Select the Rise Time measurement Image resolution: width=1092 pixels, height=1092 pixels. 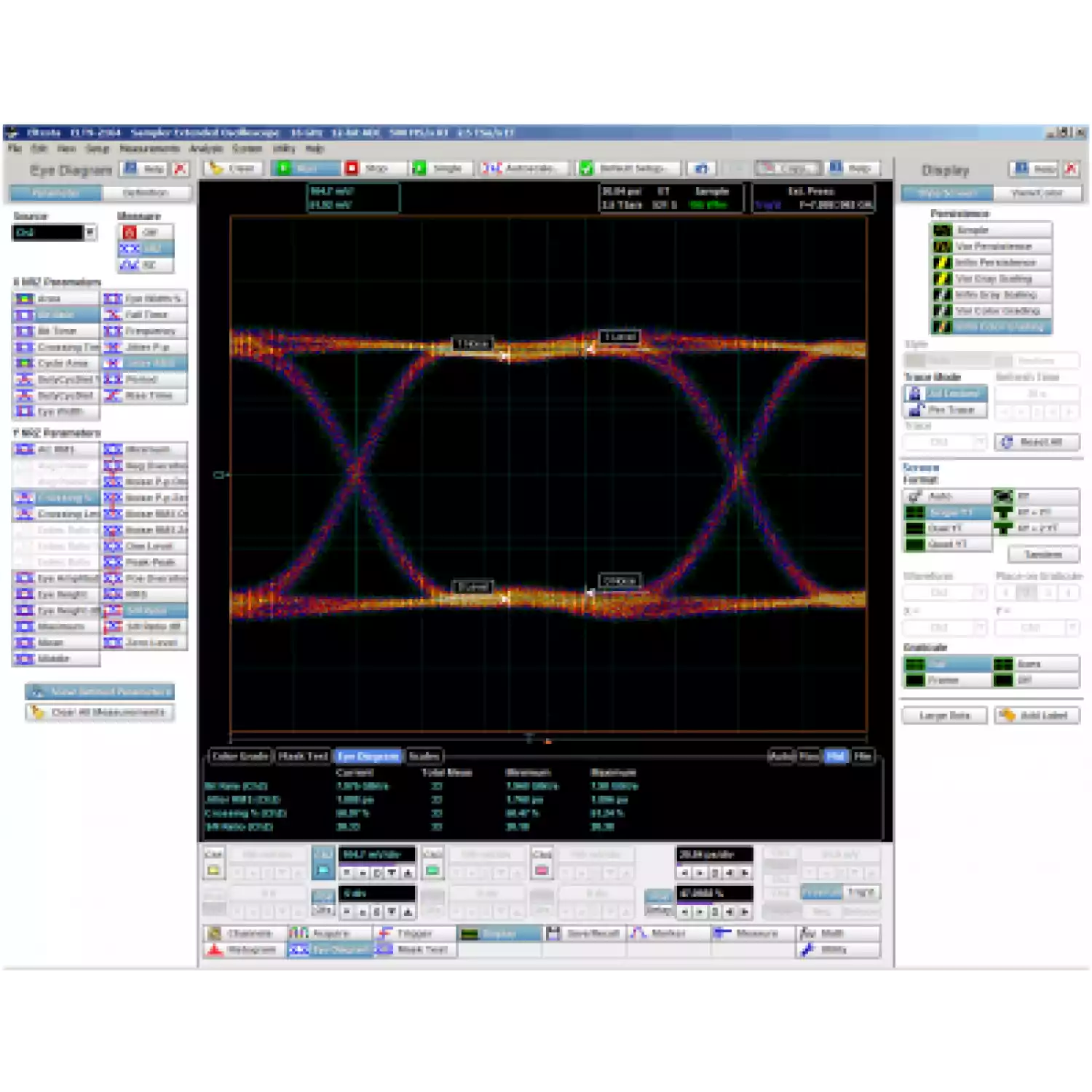click(x=145, y=395)
